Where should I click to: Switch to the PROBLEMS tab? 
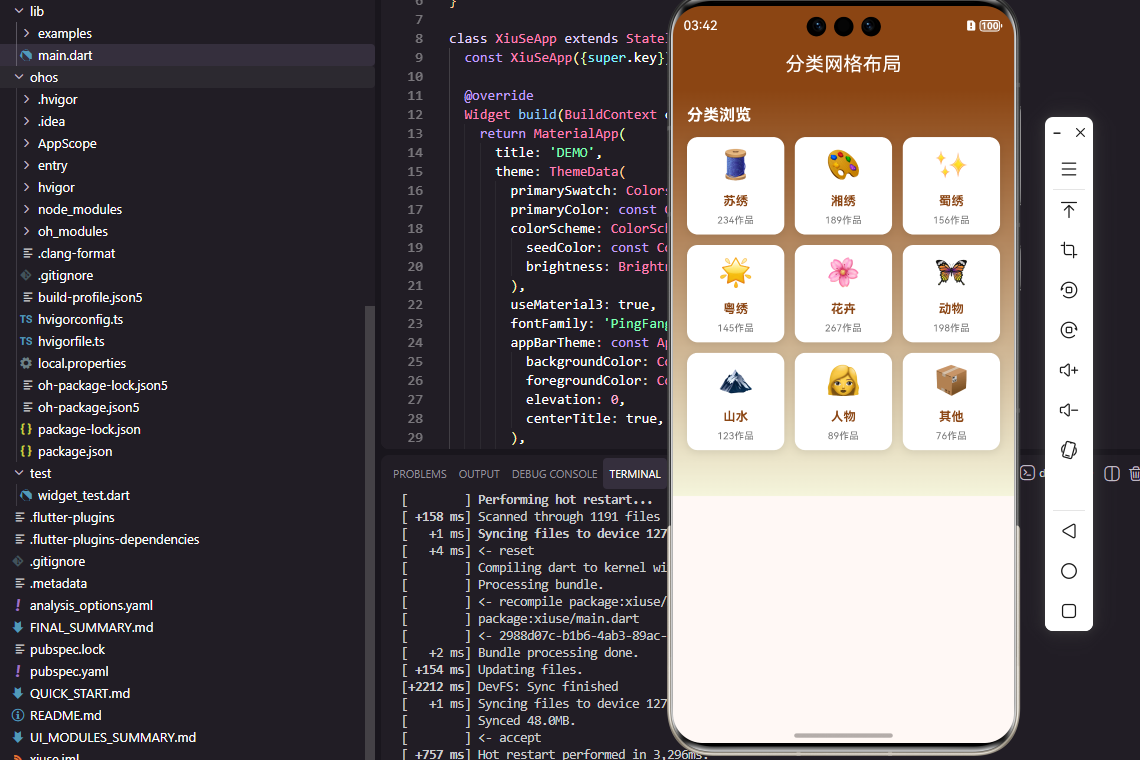coord(419,473)
